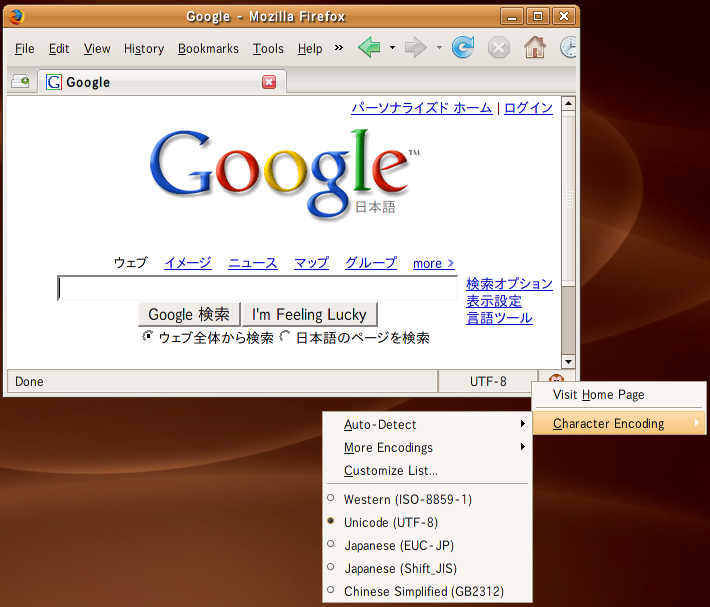Open the File menu

24,48
